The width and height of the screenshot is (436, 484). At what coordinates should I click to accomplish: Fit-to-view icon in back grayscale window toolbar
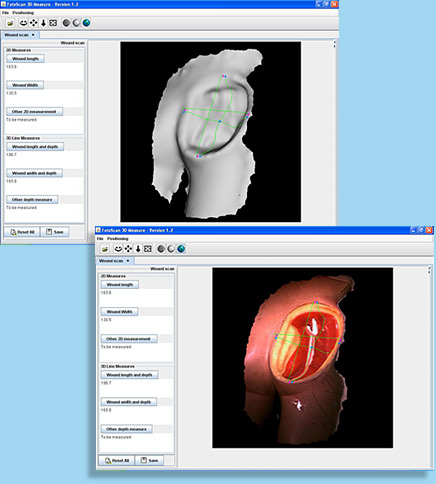pyautogui.click(x=53, y=23)
